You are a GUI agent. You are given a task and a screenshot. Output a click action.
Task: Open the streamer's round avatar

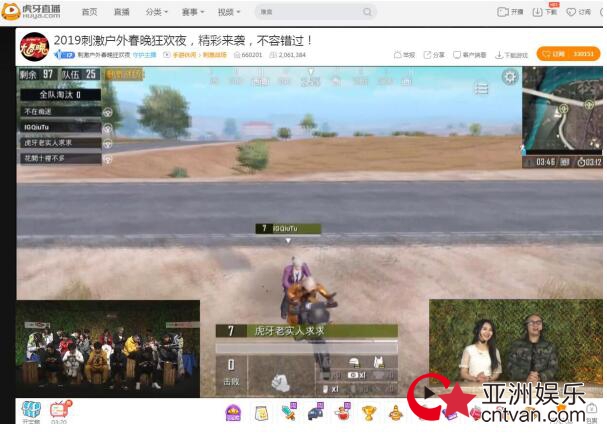pos(34,47)
